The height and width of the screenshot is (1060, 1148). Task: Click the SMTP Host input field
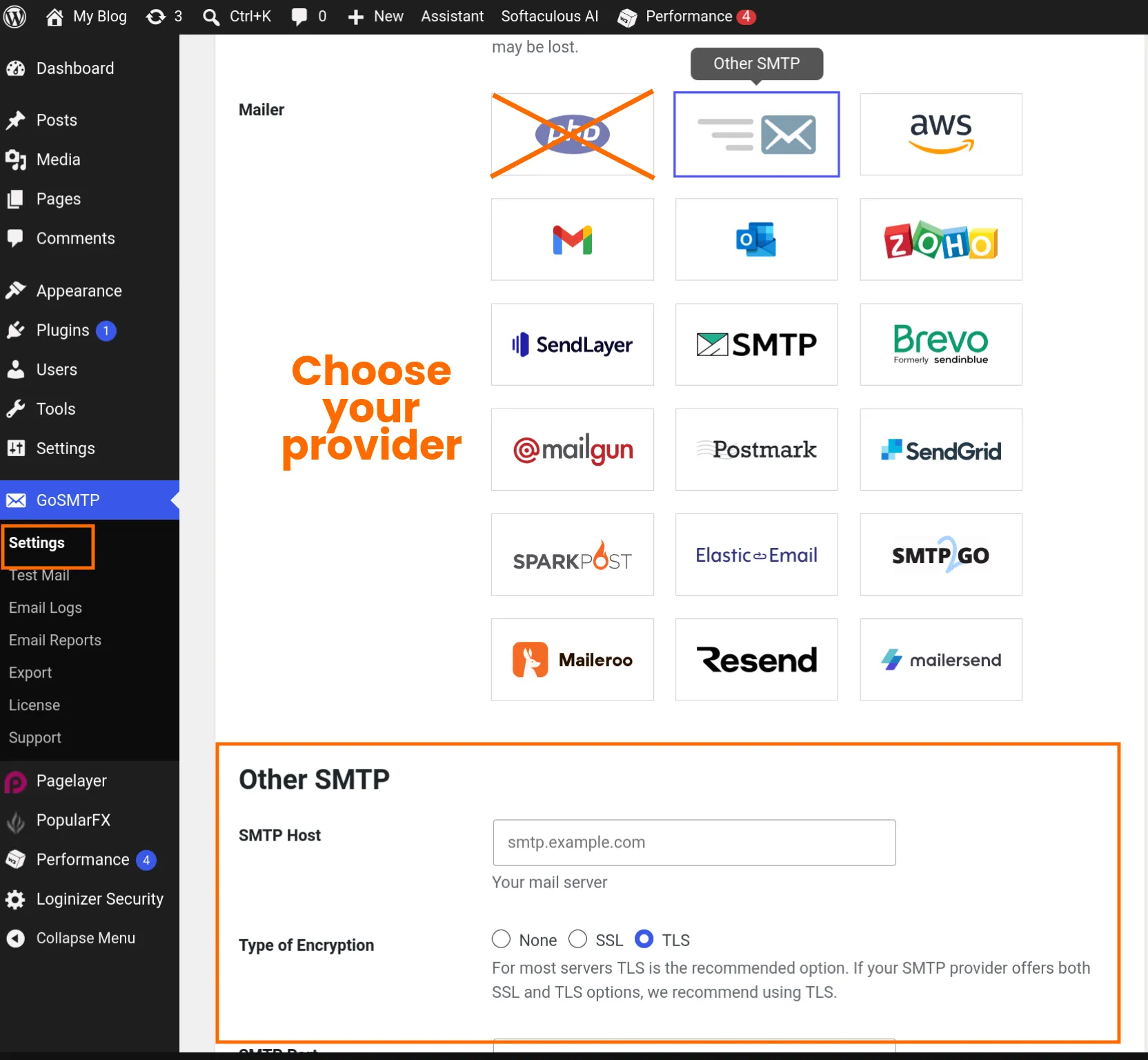694,843
